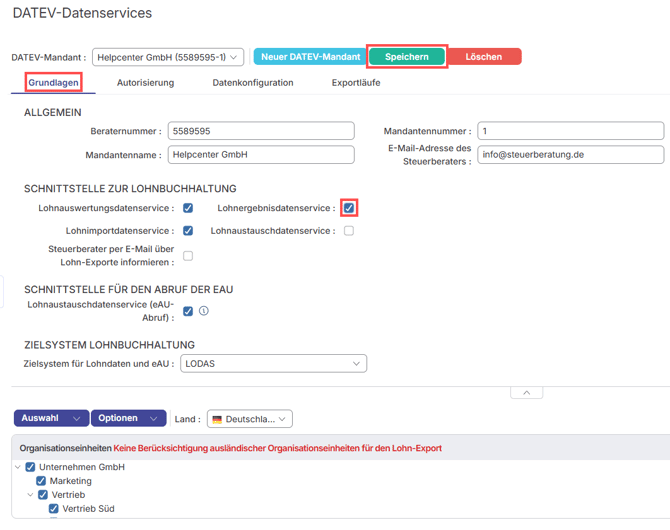This screenshot has height=530, width=670.
Task: Open the Zielsystem LODAS dropdown
Action: pos(273,364)
